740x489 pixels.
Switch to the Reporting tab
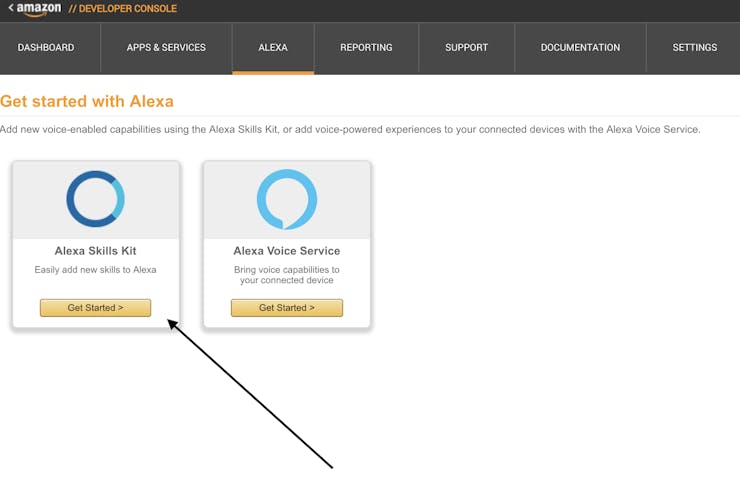coord(366,48)
